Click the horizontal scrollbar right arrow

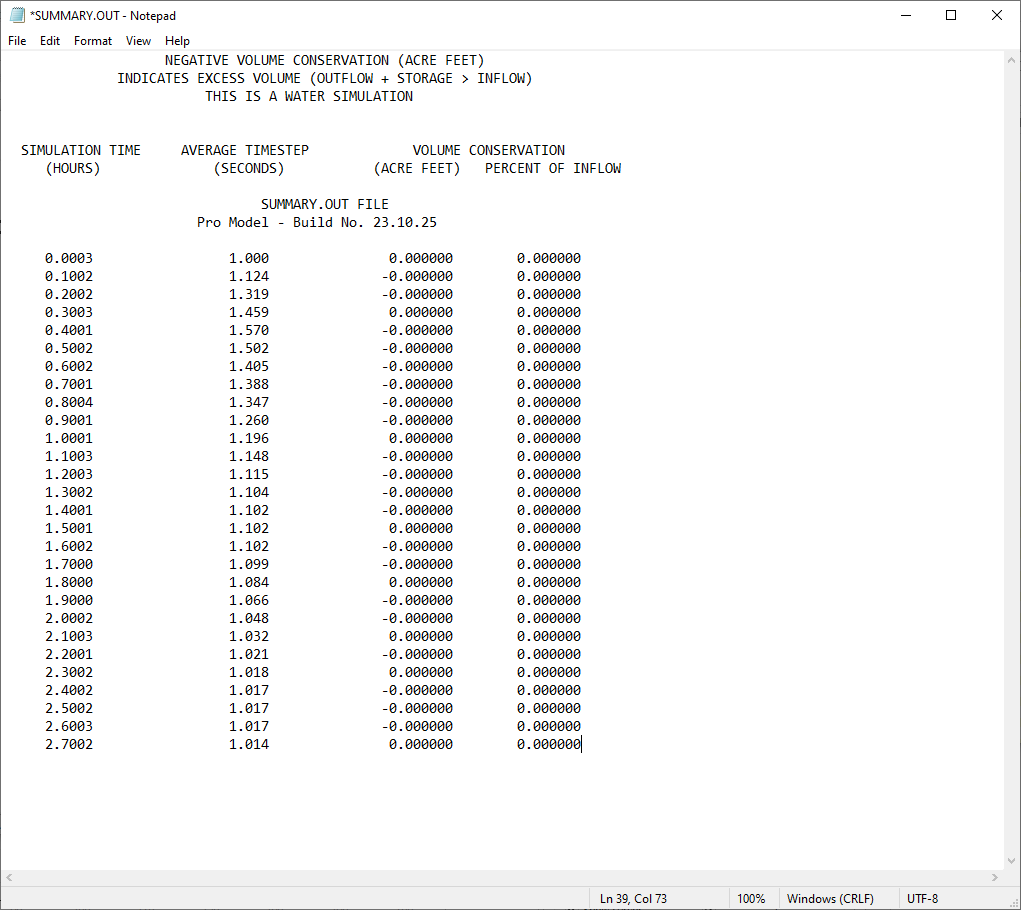996,877
